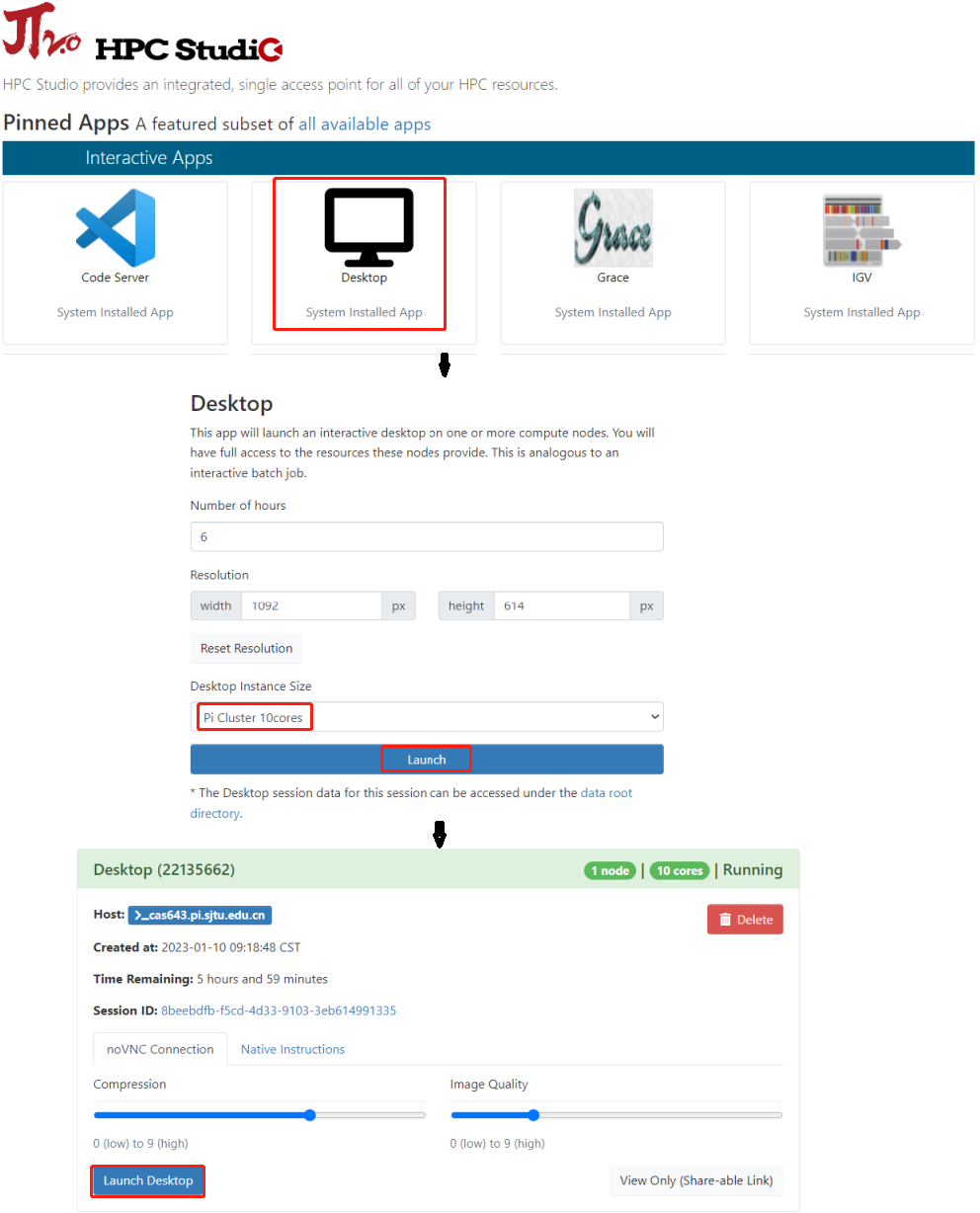Click the "Grace" app label
The image size is (980, 1213).
coord(612,278)
